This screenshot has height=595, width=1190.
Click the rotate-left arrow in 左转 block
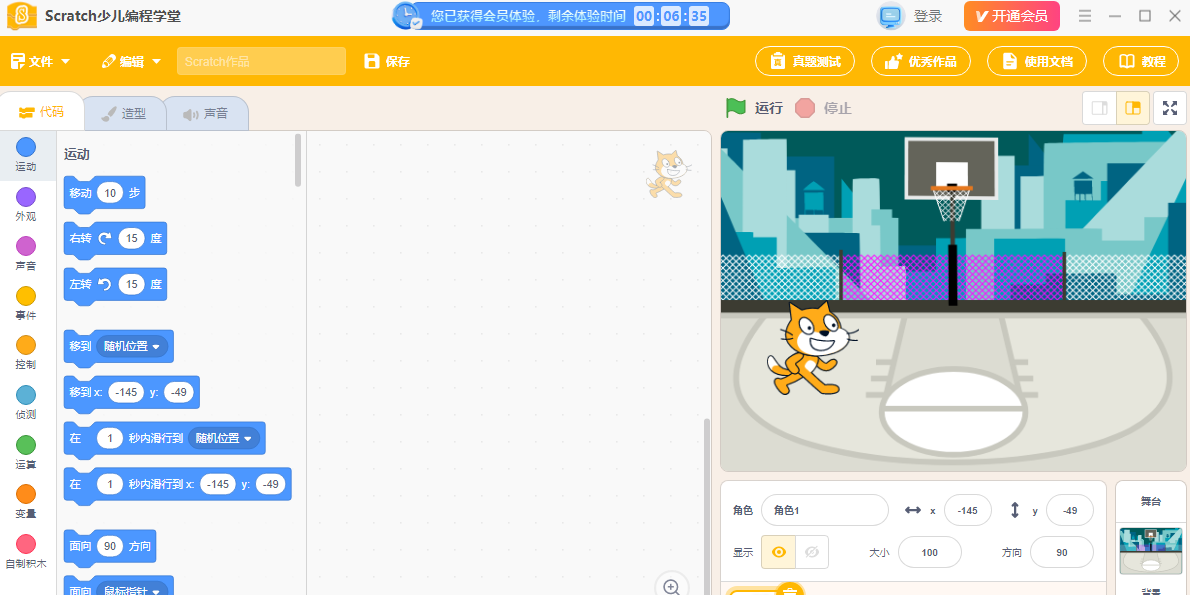click(104, 285)
